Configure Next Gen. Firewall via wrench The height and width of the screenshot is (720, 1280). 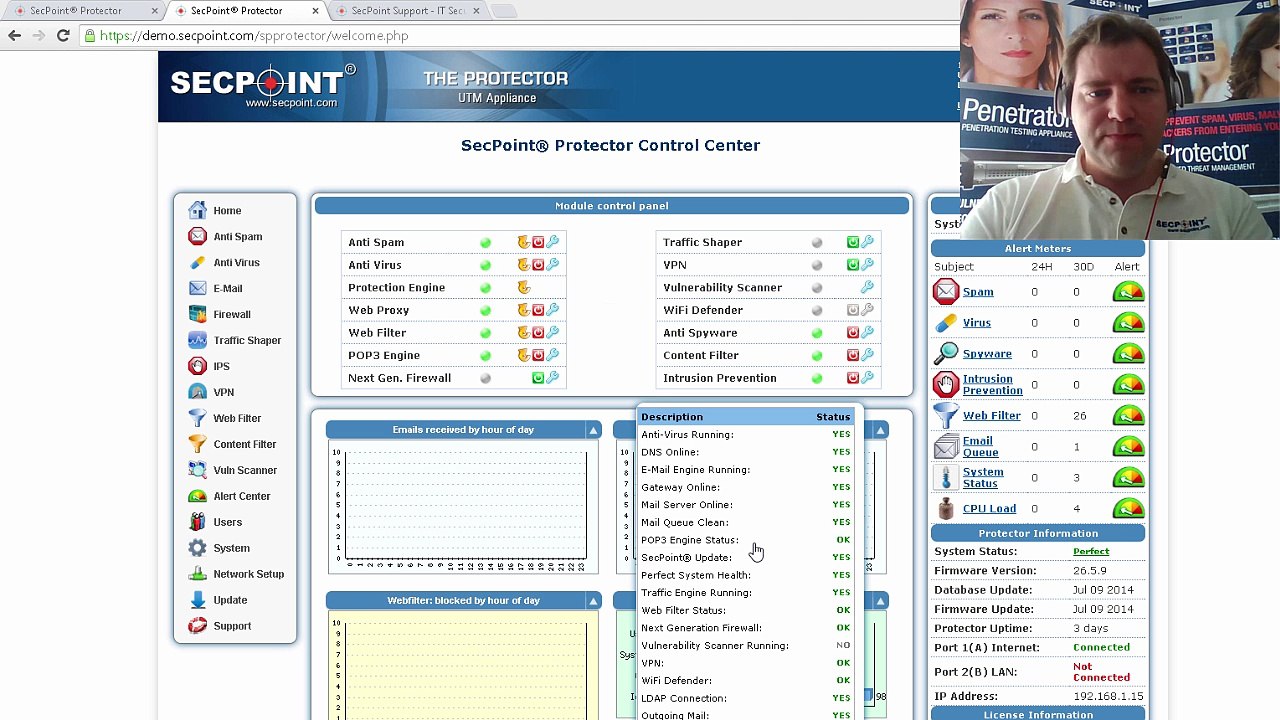pos(553,378)
